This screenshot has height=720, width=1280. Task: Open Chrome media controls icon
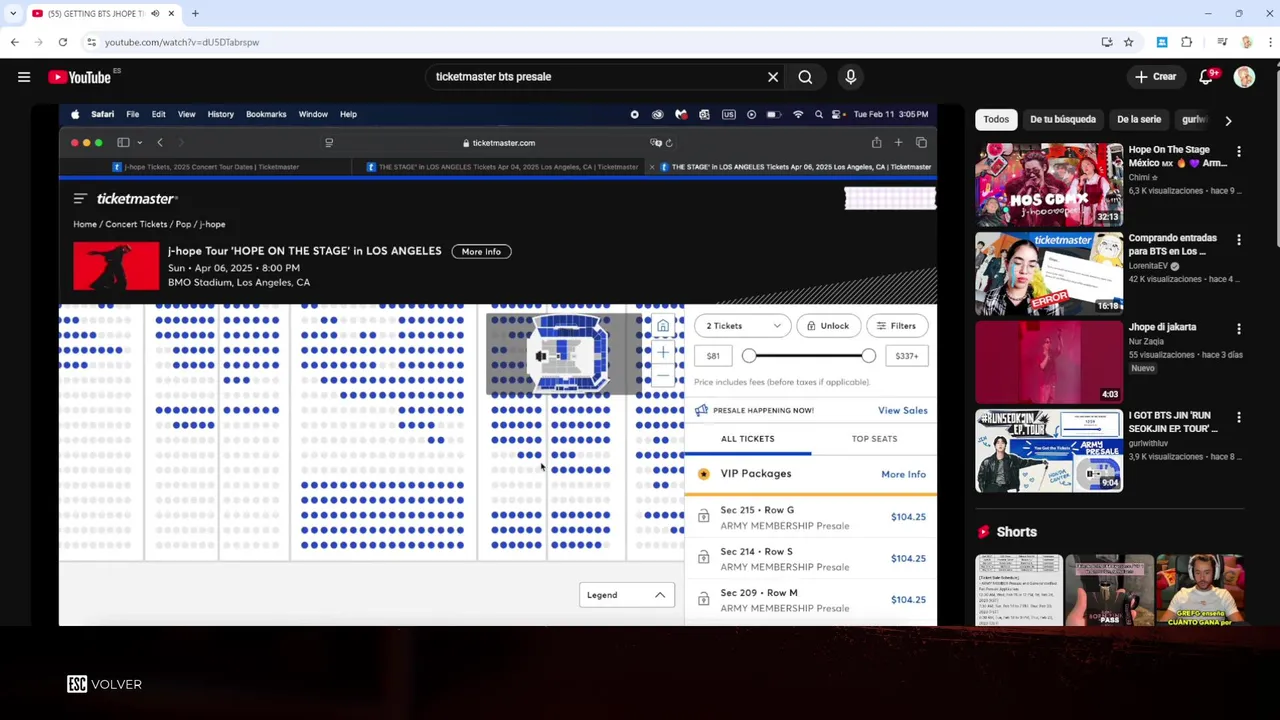[x=1222, y=42]
